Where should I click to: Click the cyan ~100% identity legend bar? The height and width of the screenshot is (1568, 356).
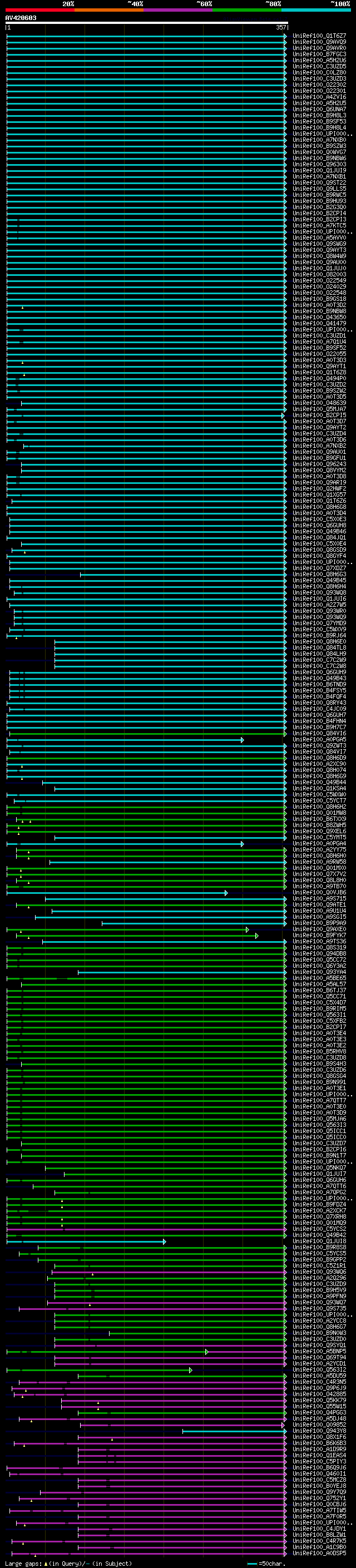(x=316, y=10)
